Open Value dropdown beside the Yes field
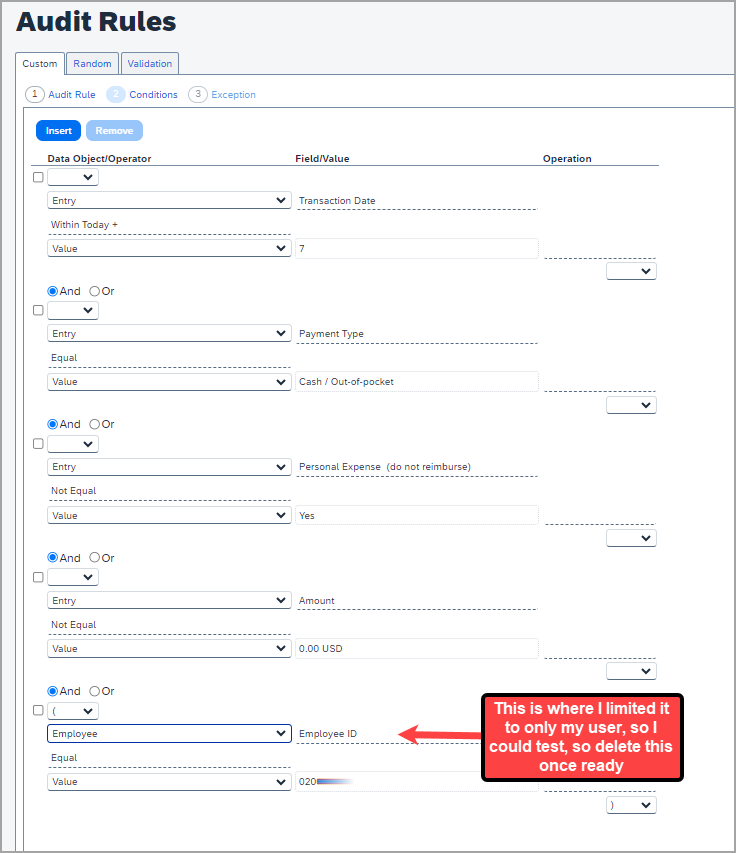Screen dimensions: 736x853 [x=169, y=515]
